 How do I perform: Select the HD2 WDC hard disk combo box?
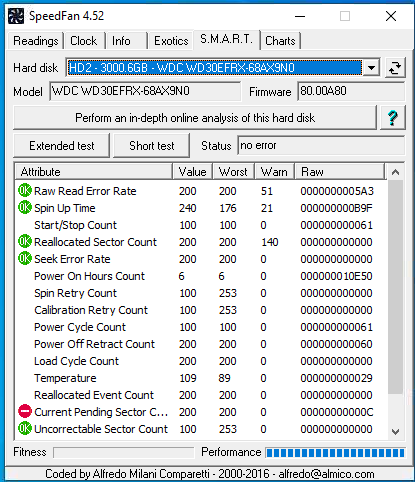[x=223, y=68]
